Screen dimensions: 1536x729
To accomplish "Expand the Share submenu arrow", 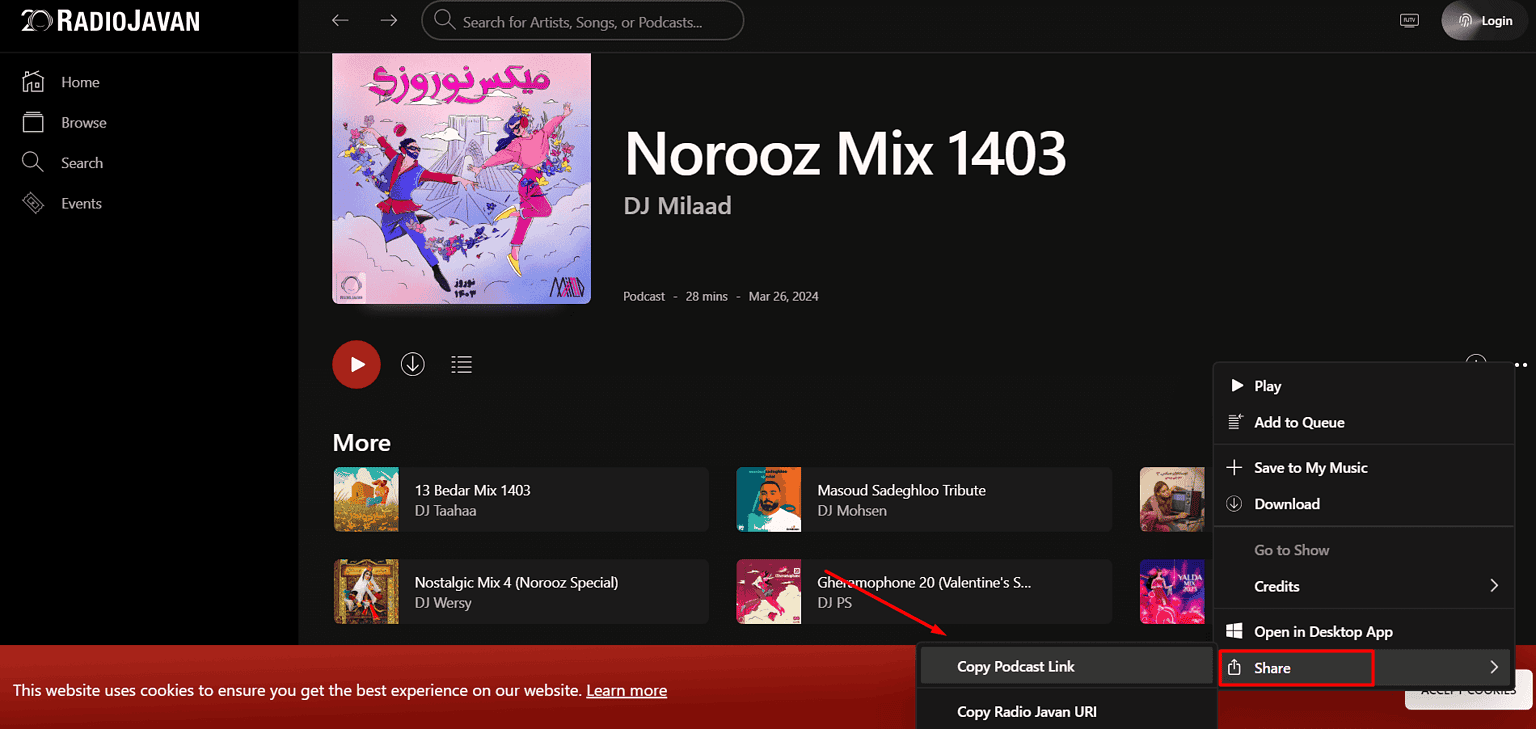I will (1493, 667).
